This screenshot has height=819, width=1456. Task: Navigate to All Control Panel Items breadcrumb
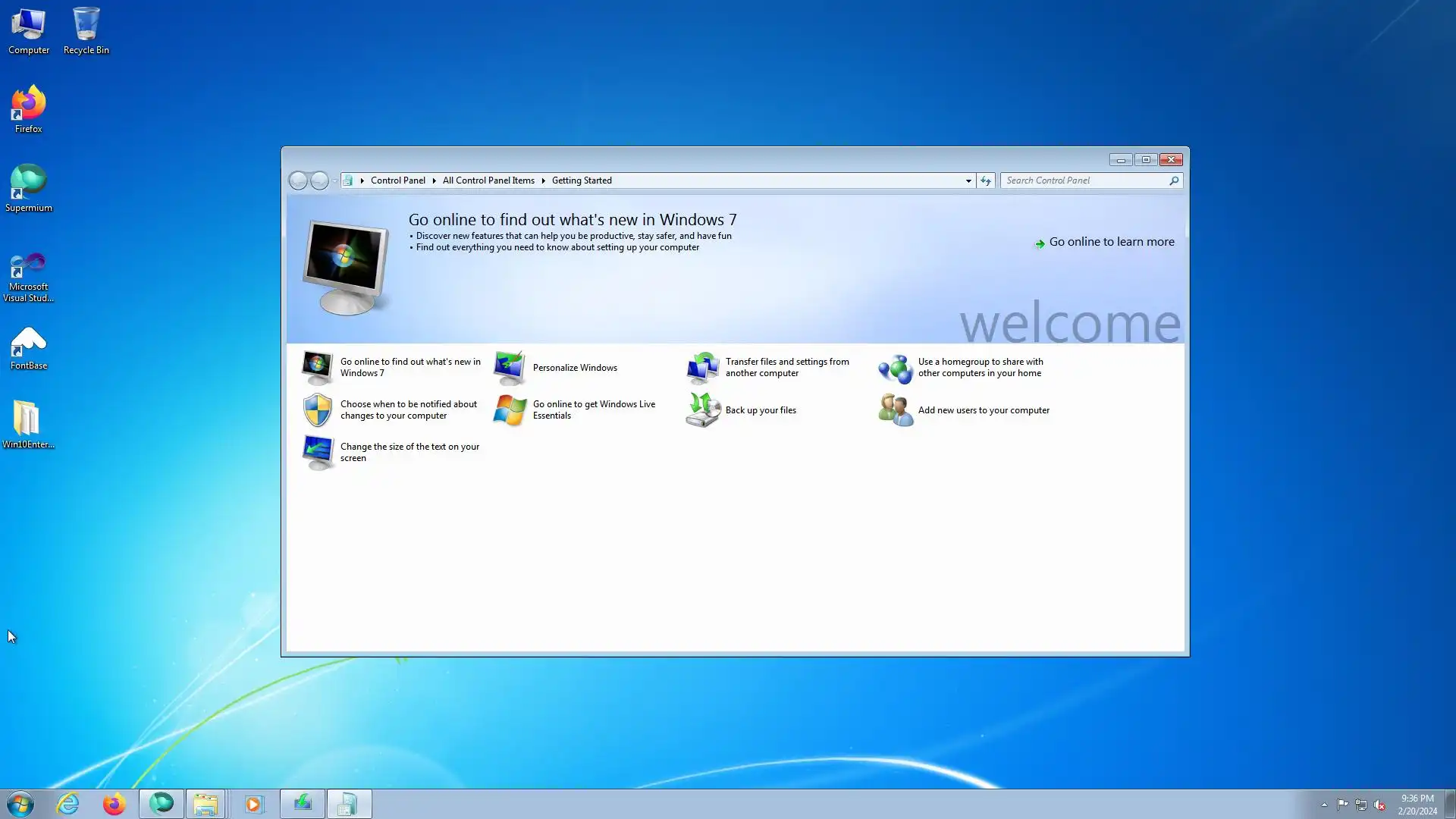tap(488, 180)
